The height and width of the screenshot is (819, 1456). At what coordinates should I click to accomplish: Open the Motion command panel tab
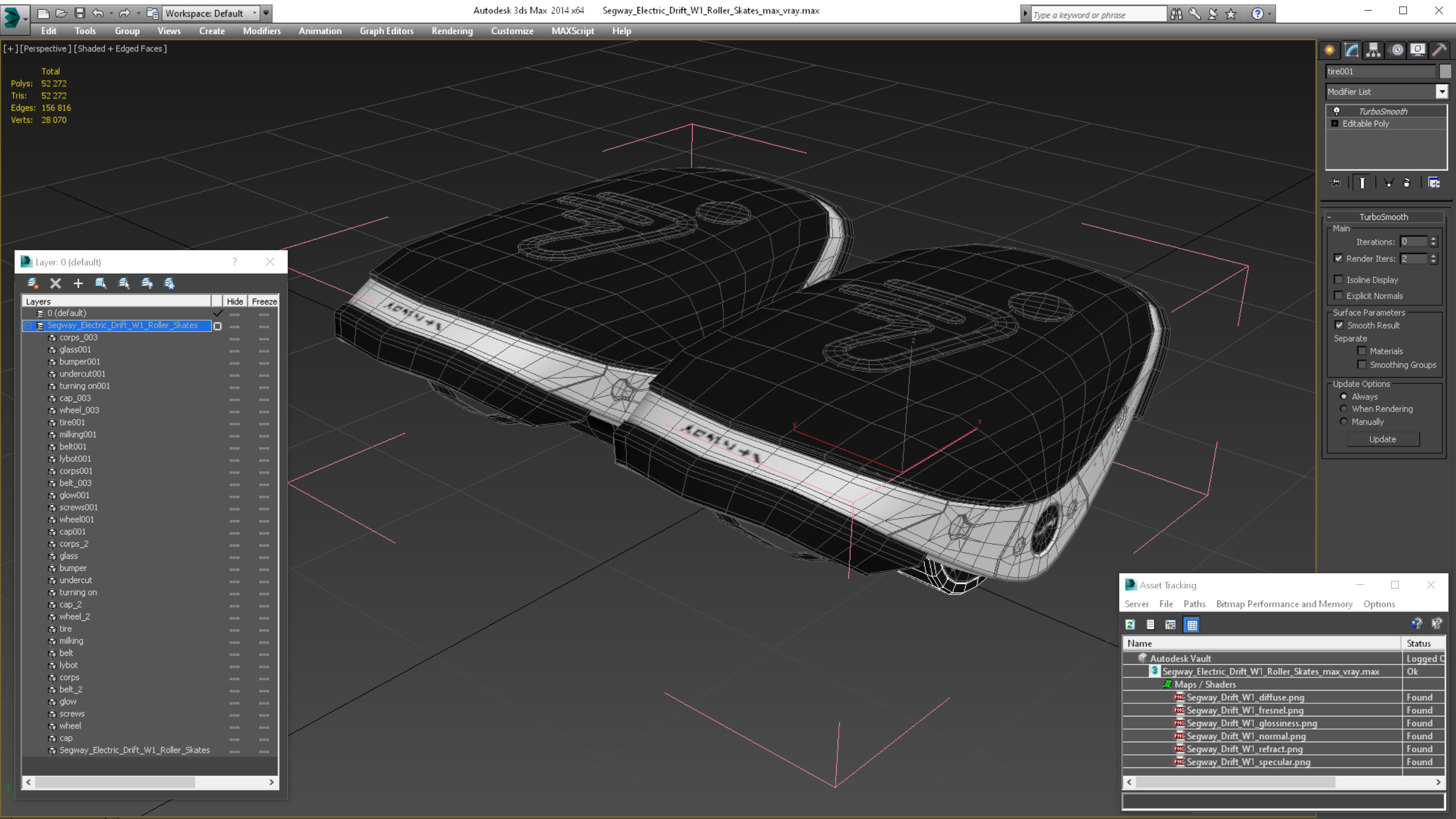tap(1396, 51)
